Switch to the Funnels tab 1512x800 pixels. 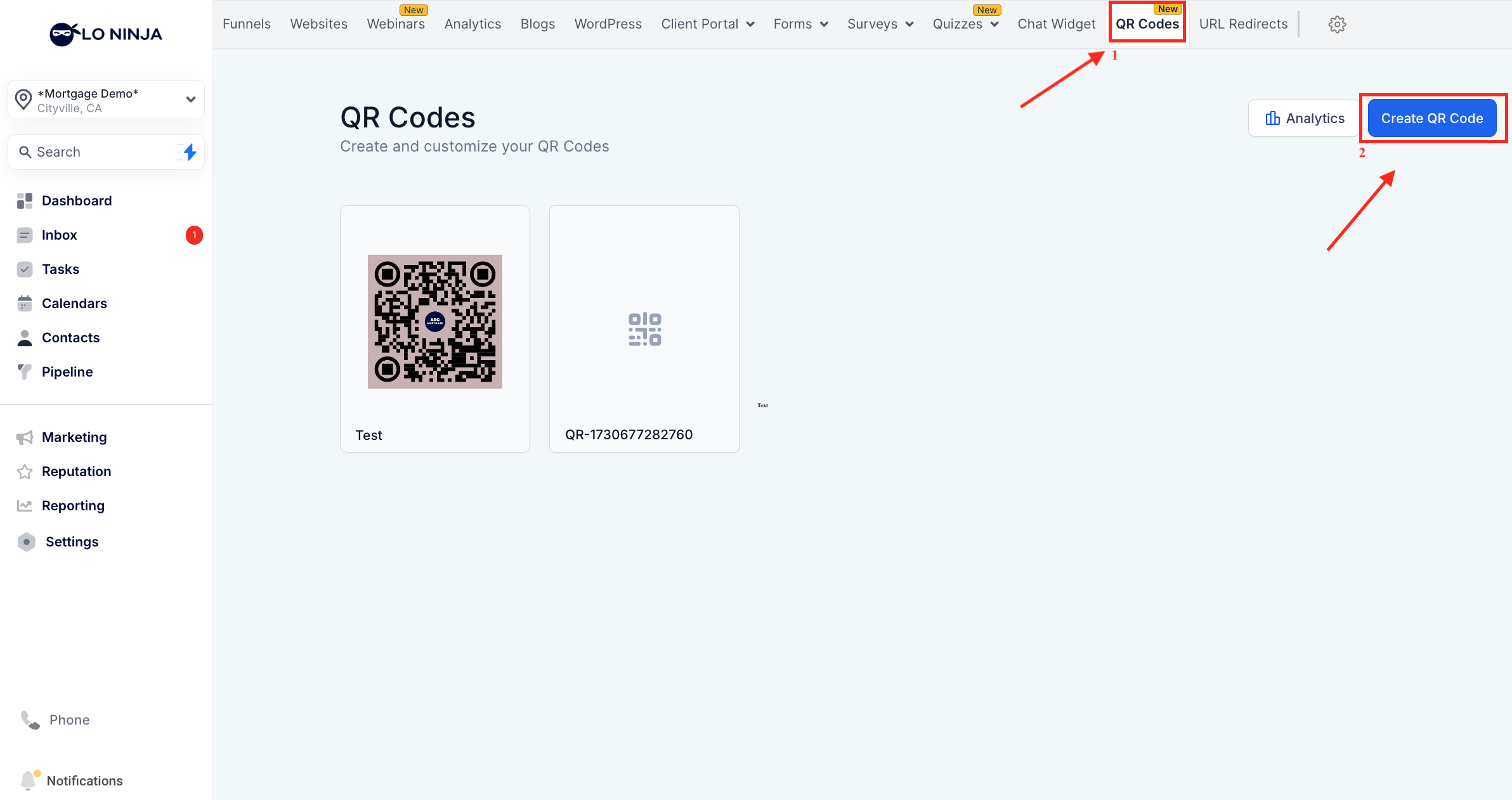246,24
